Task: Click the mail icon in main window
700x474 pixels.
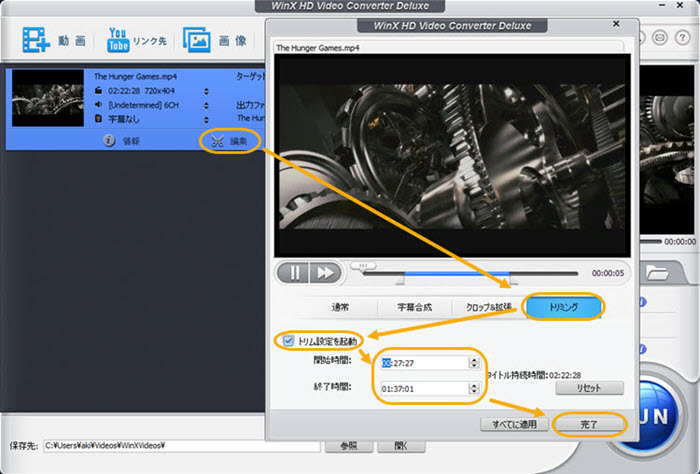Action: pyautogui.click(x=660, y=38)
